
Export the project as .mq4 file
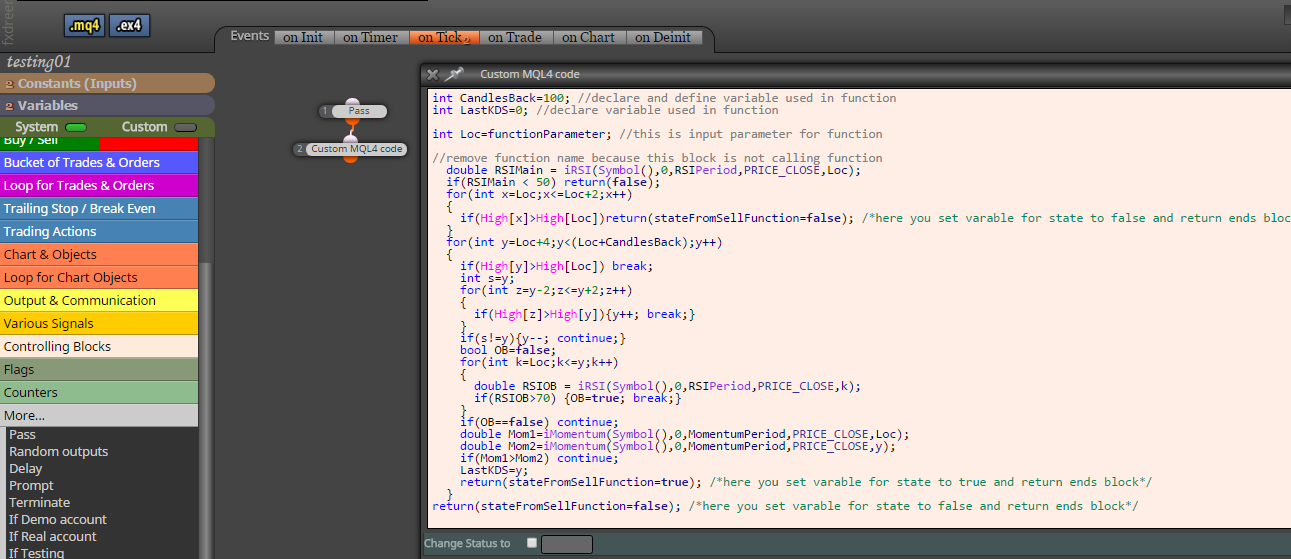[85, 26]
